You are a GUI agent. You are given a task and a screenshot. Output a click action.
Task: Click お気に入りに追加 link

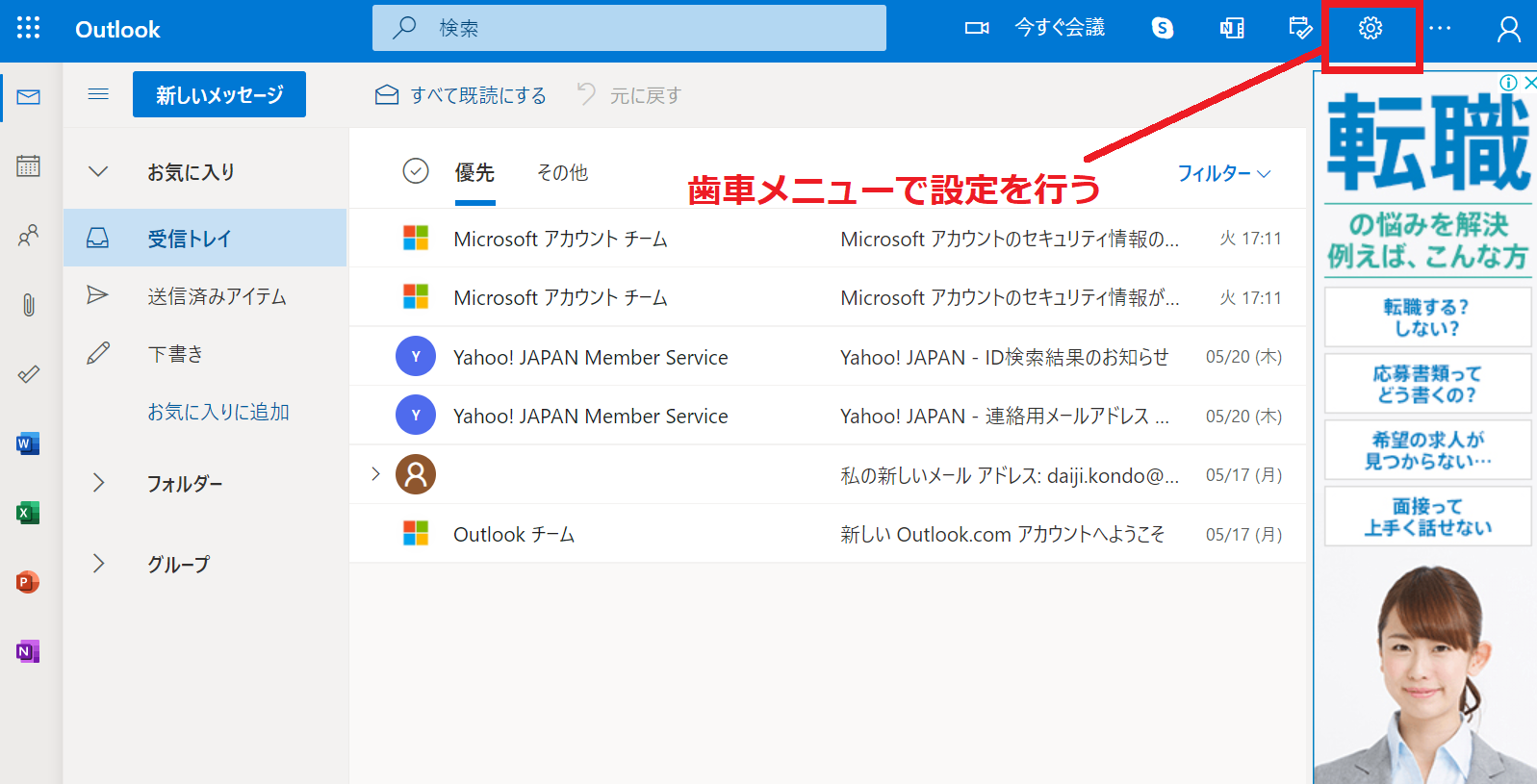tap(218, 412)
